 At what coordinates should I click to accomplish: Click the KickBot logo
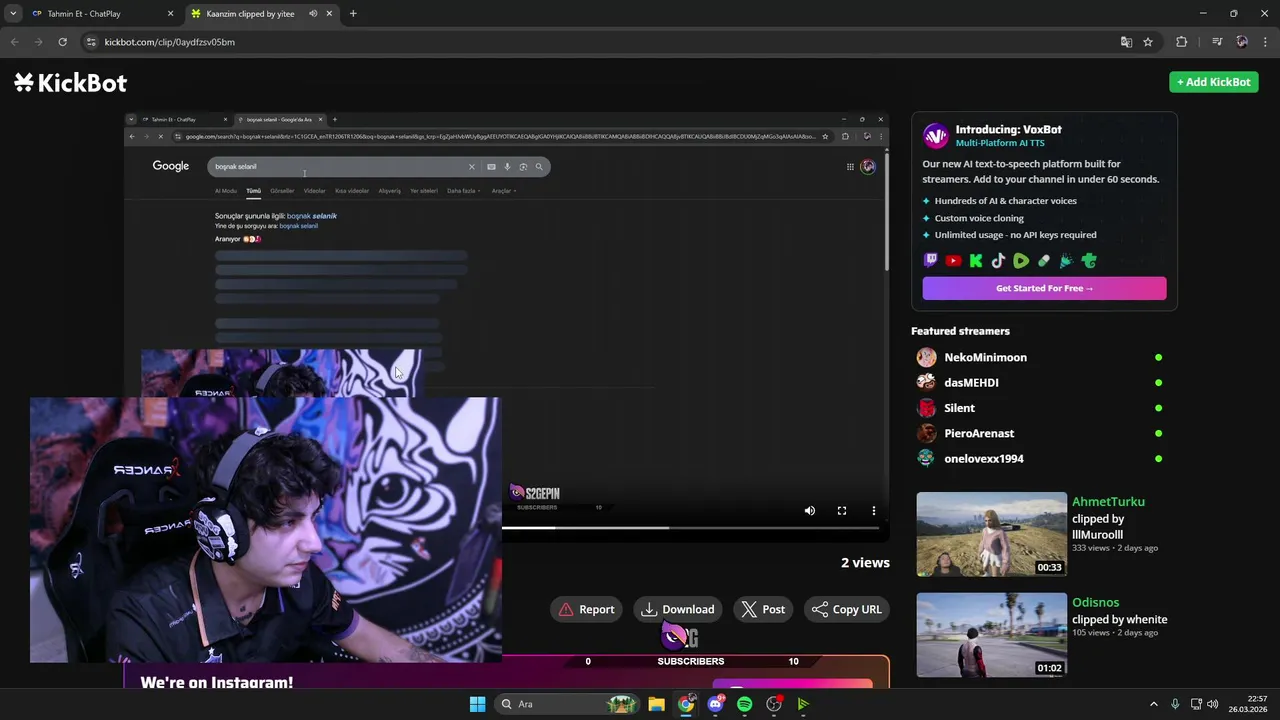(70, 82)
